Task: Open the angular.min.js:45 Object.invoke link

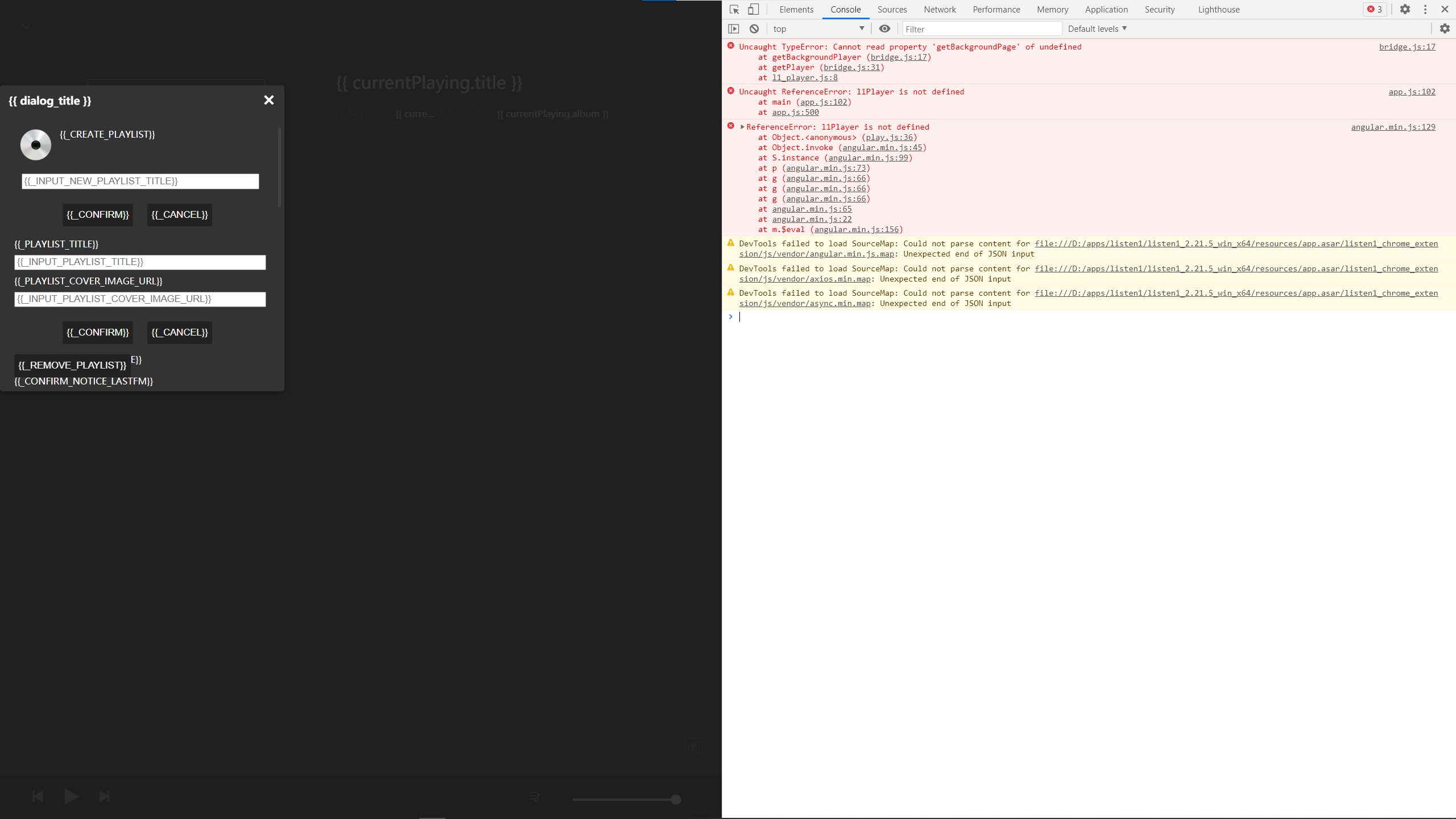Action: [882, 147]
